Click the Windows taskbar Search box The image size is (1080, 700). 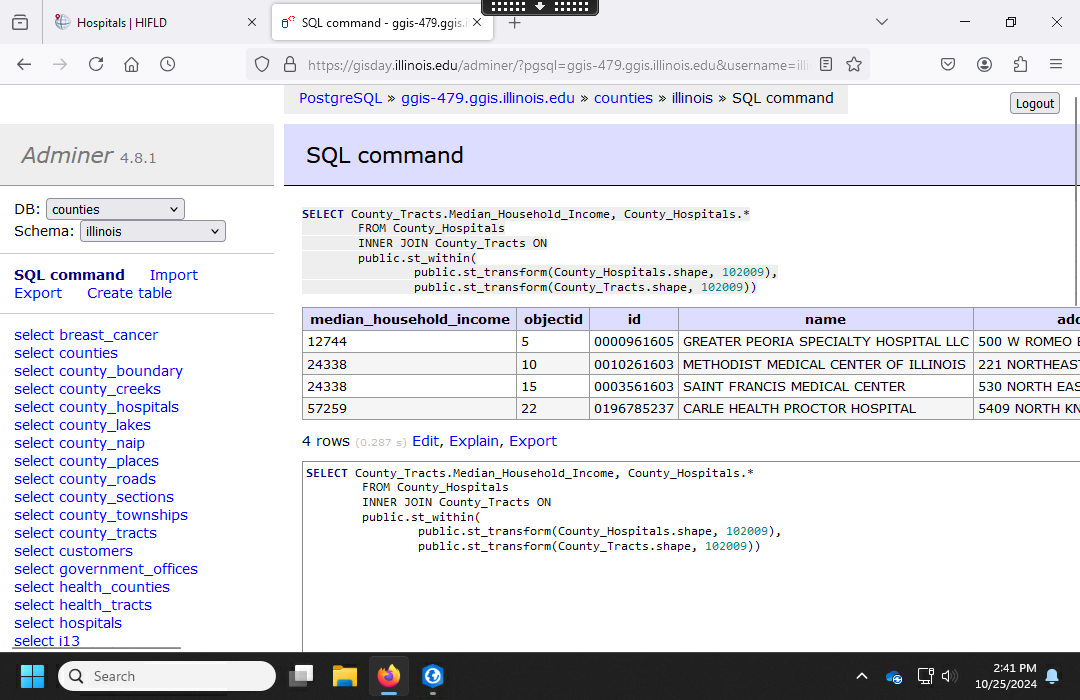click(x=167, y=676)
